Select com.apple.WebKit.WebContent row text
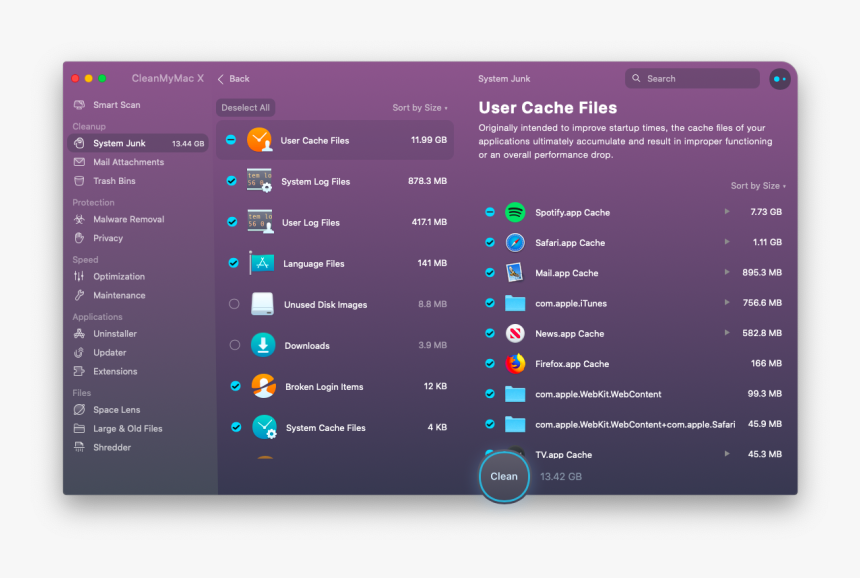Image resolution: width=860 pixels, height=578 pixels. click(598, 394)
